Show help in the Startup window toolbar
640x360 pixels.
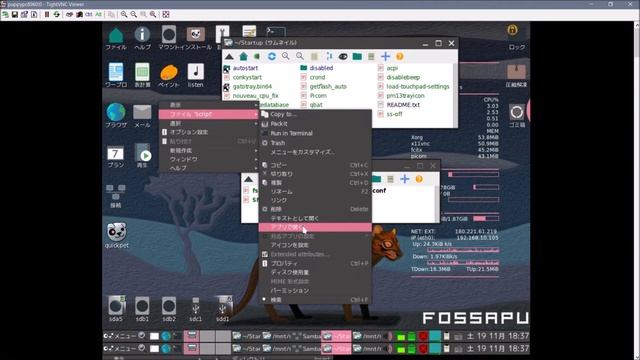[x=400, y=56]
